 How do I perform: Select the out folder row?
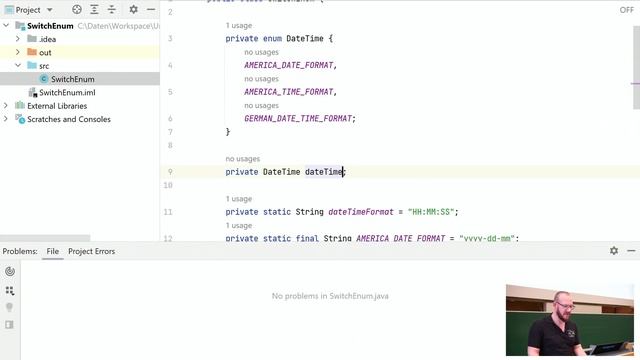pos(80,52)
